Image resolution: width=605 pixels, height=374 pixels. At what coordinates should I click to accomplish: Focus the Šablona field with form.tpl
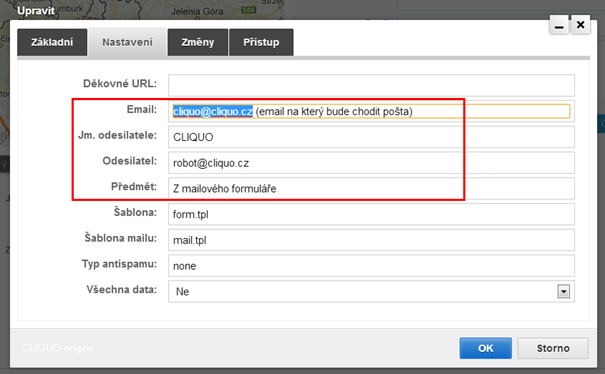(371, 214)
